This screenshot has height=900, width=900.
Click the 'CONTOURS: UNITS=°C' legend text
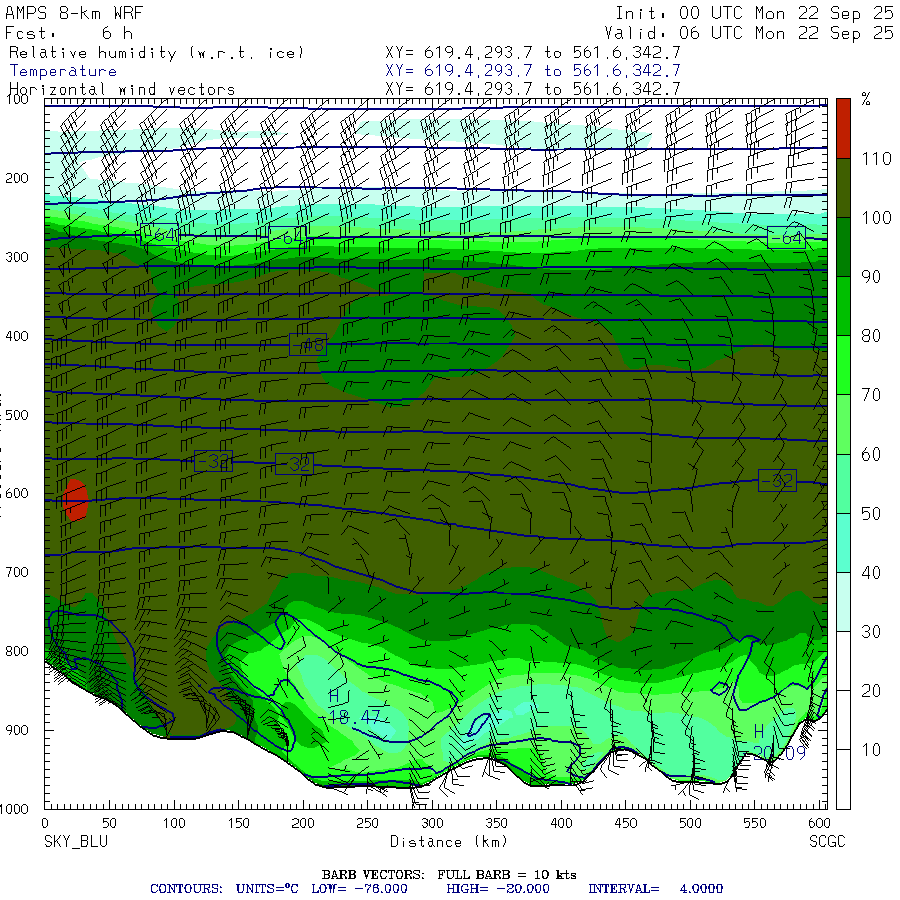point(224,889)
